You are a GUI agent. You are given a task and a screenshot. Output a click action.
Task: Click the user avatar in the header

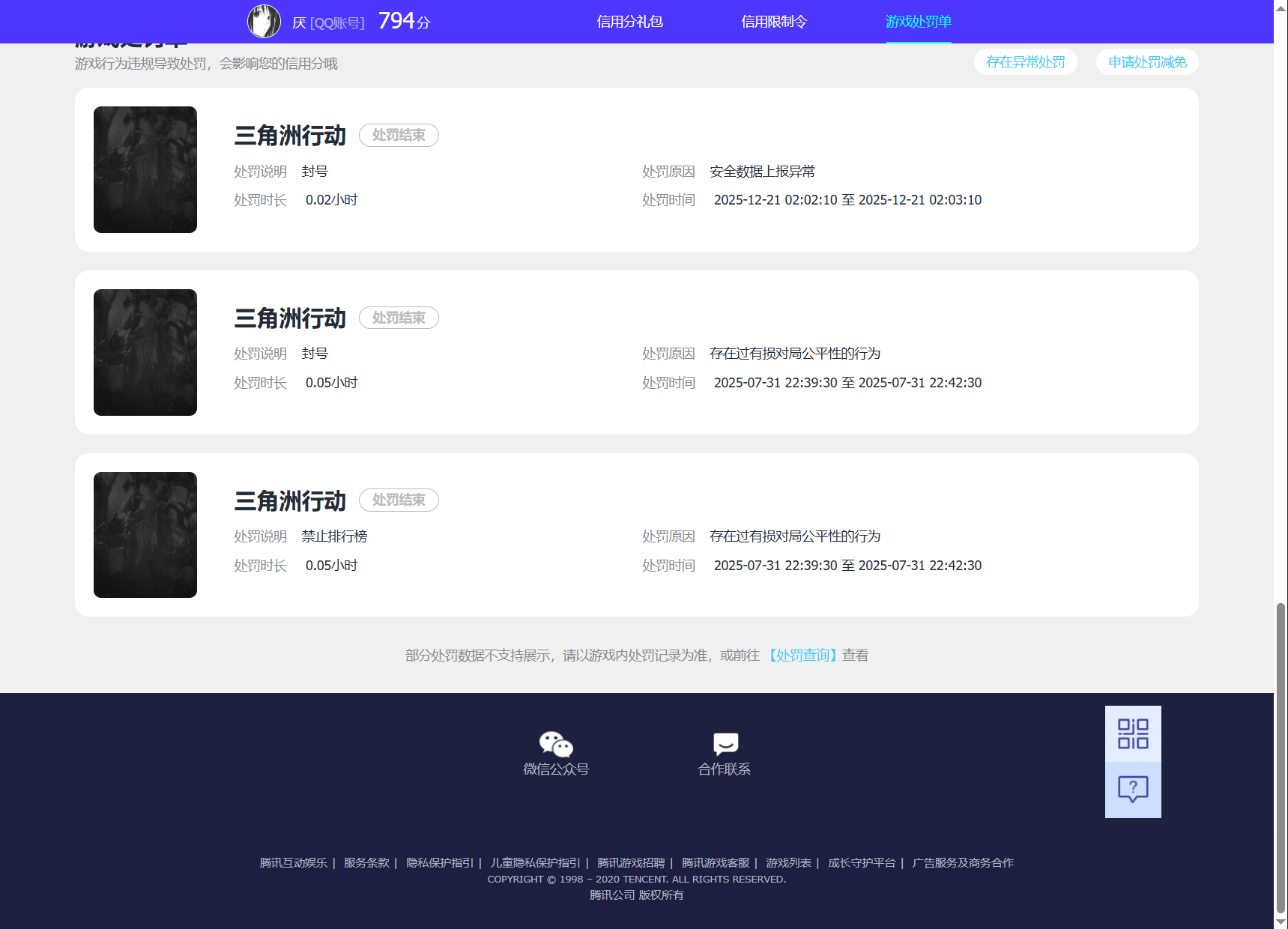pos(264,21)
